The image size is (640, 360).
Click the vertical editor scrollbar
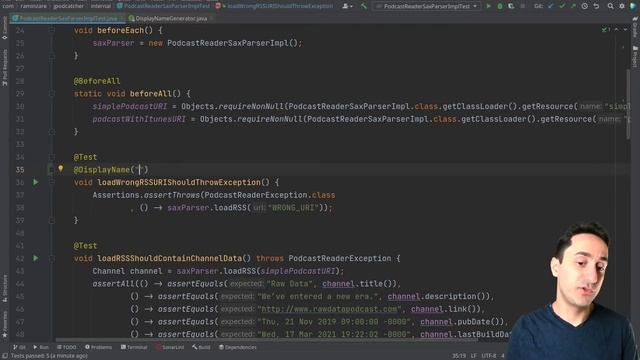coord(628,104)
